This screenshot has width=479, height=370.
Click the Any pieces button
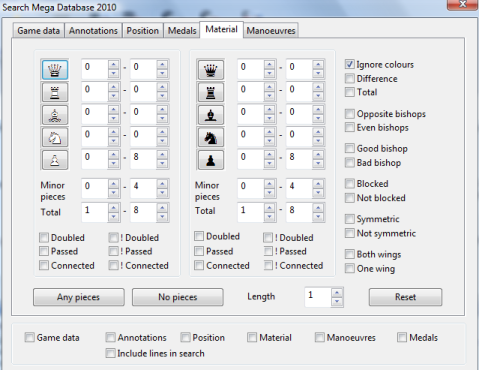(79, 297)
